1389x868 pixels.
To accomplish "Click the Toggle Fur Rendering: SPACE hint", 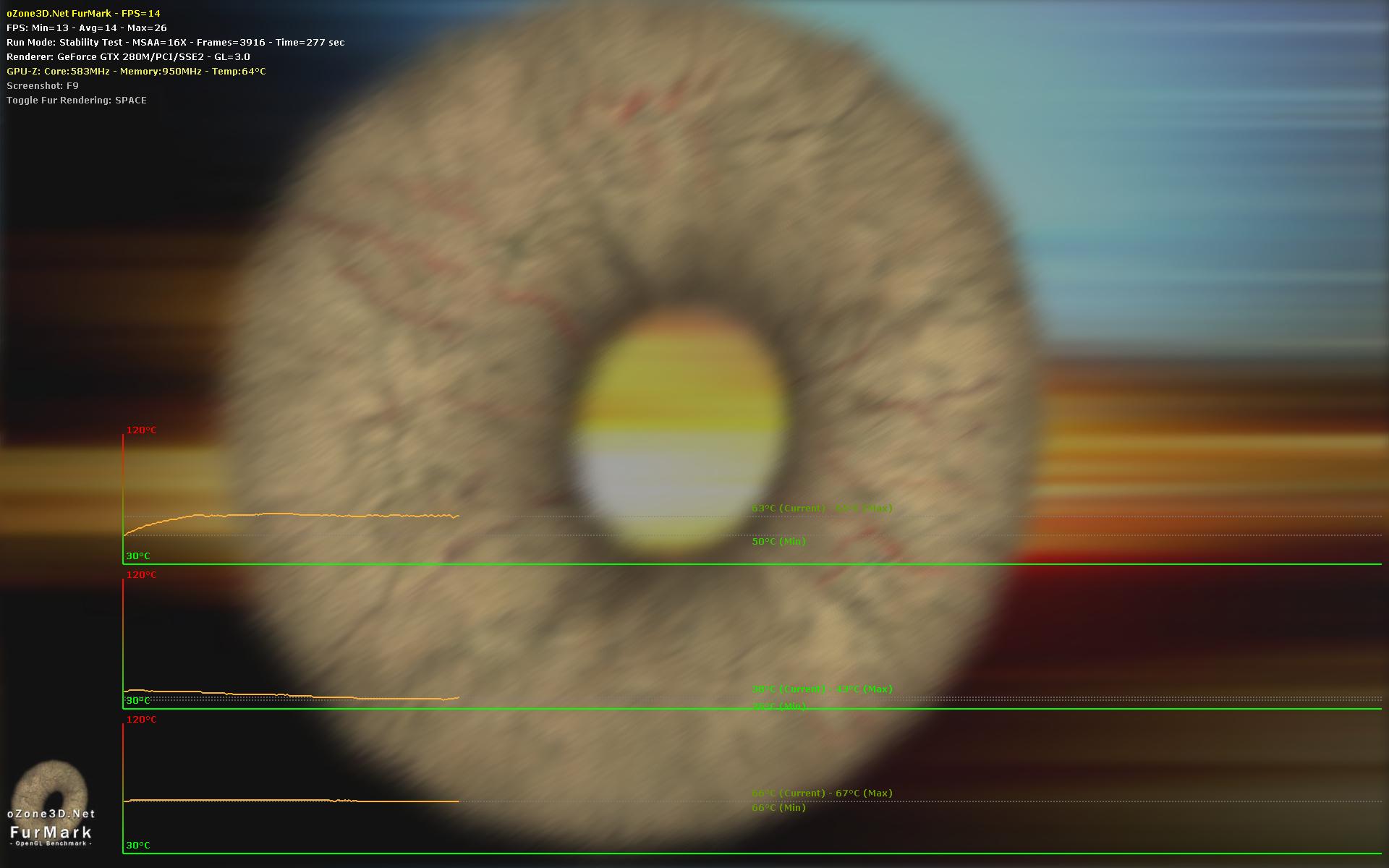I will (x=77, y=100).
